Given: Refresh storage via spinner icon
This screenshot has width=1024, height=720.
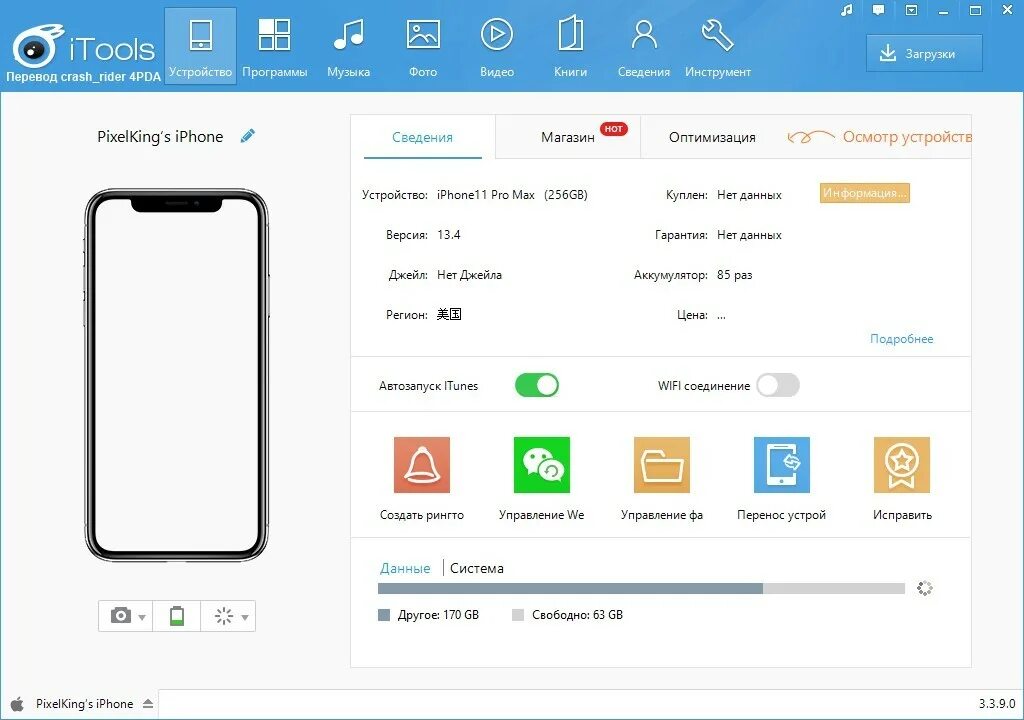Looking at the screenshot, I should tap(924, 588).
